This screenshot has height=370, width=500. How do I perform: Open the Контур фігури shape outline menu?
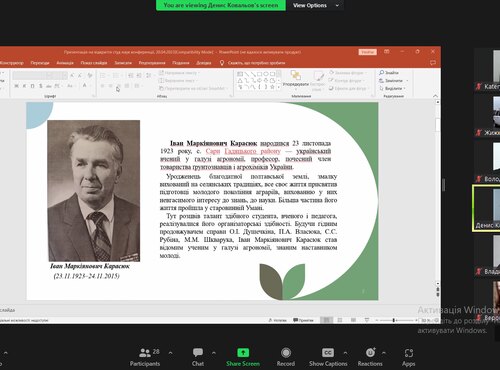pyautogui.click(x=346, y=80)
